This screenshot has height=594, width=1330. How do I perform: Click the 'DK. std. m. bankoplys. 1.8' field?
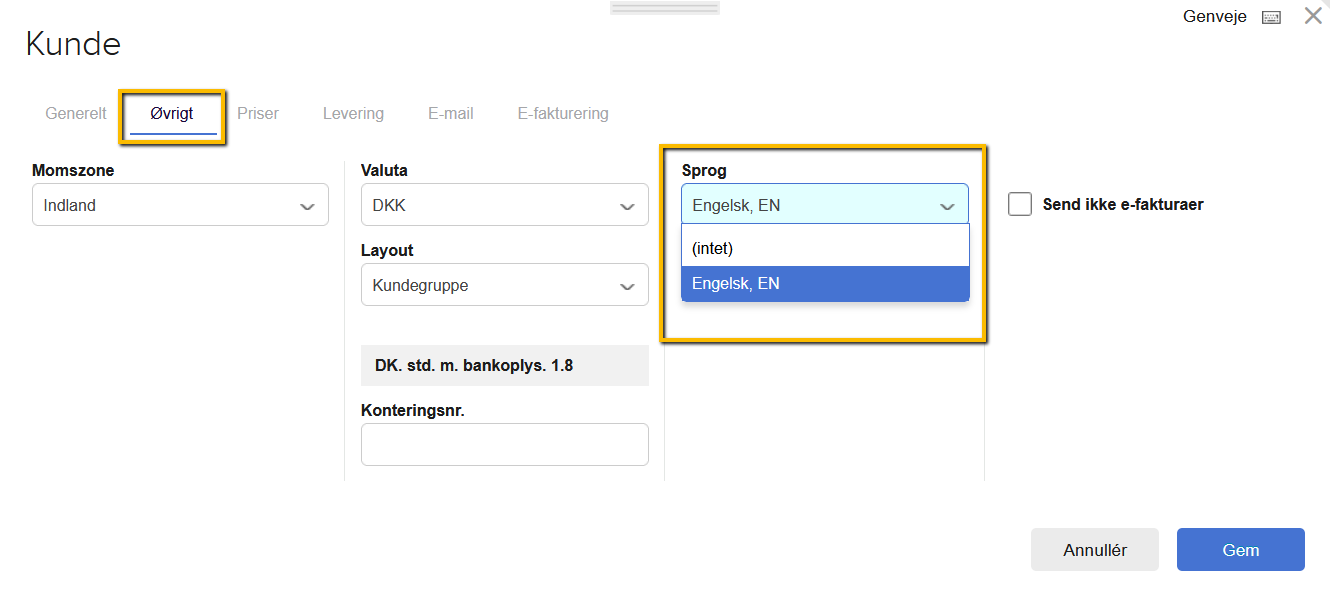pos(504,365)
